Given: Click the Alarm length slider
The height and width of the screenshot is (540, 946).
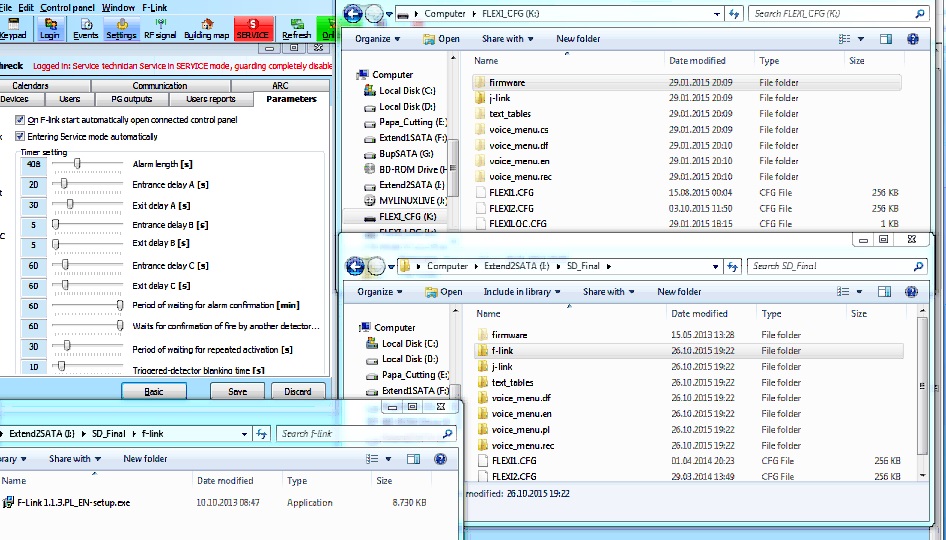Looking at the screenshot, I should (90, 164).
